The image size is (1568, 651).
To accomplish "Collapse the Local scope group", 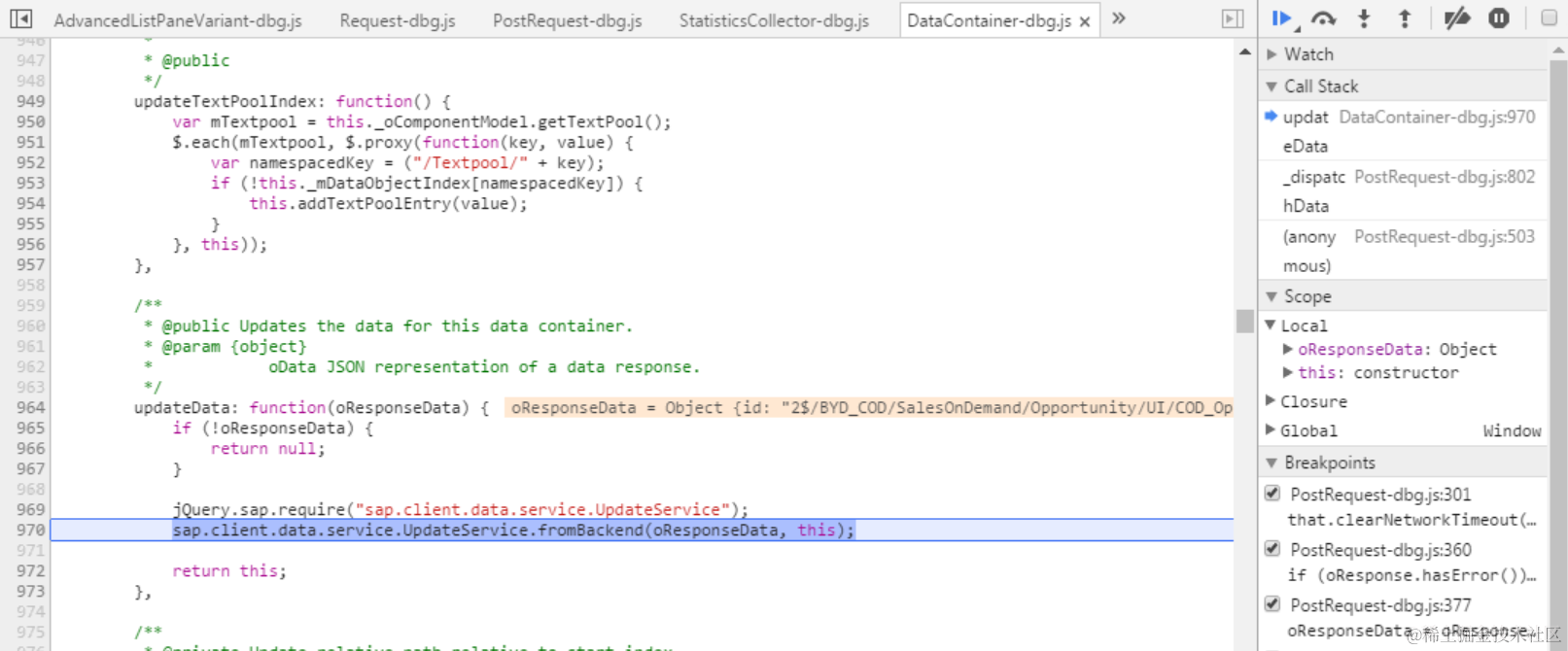I will (1270, 325).
